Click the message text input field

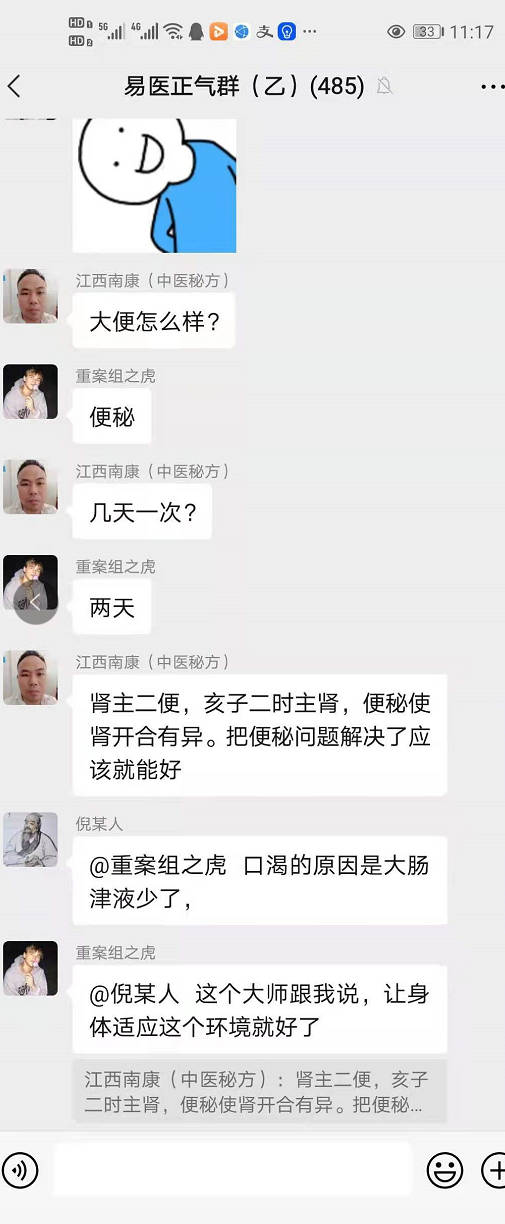pyautogui.click(x=233, y=1169)
